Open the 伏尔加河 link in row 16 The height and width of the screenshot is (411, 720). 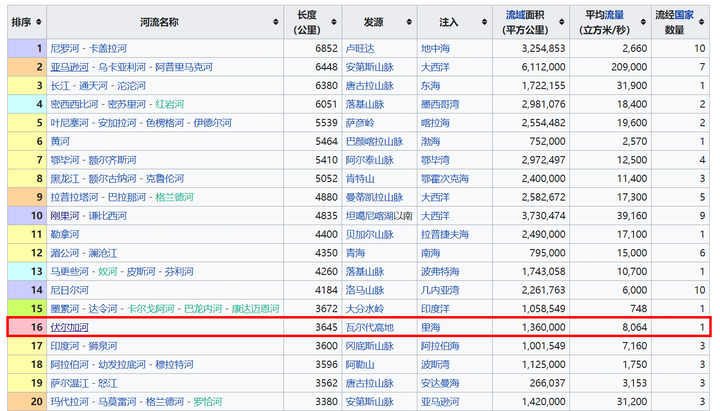click(69, 327)
